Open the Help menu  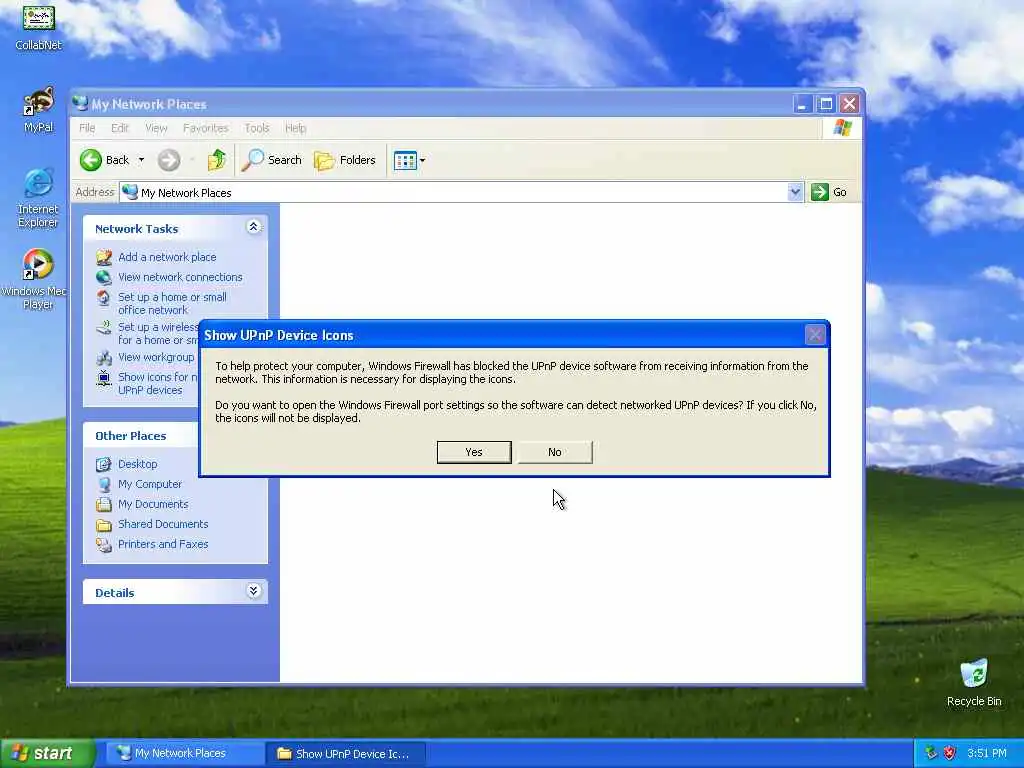pos(295,128)
